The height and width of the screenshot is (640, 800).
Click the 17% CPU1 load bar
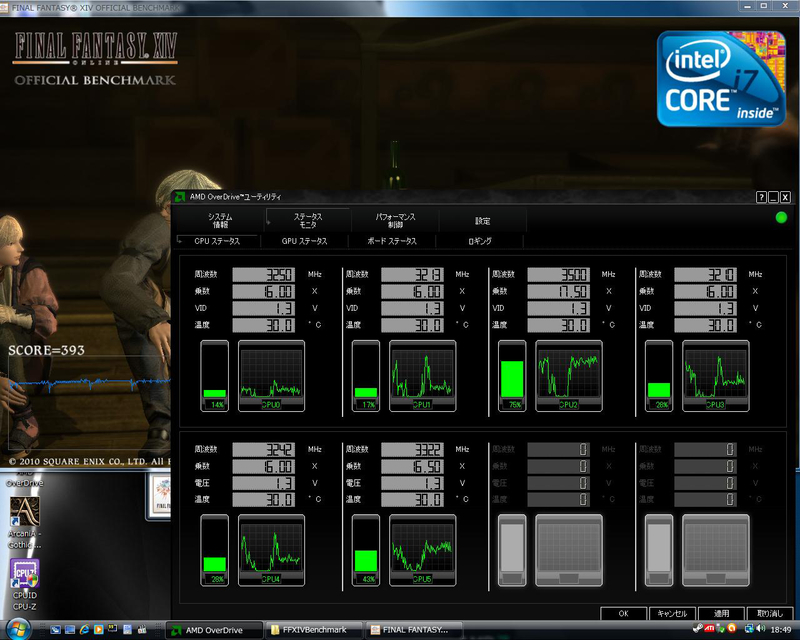click(x=366, y=376)
